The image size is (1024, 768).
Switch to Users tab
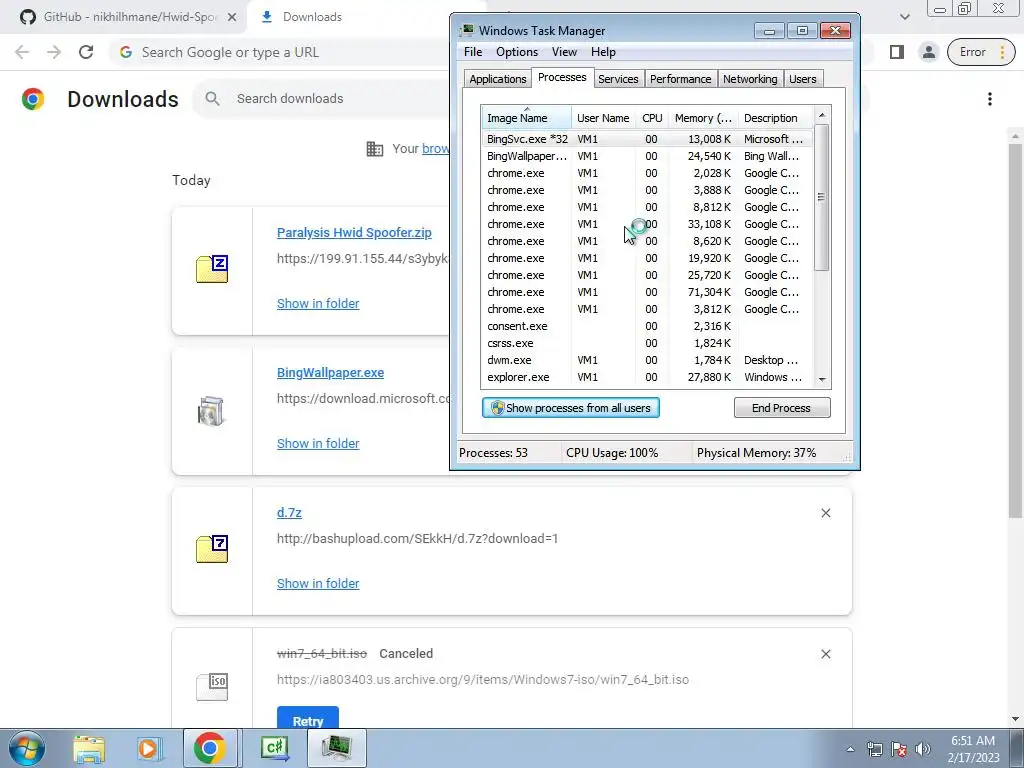tap(803, 79)
